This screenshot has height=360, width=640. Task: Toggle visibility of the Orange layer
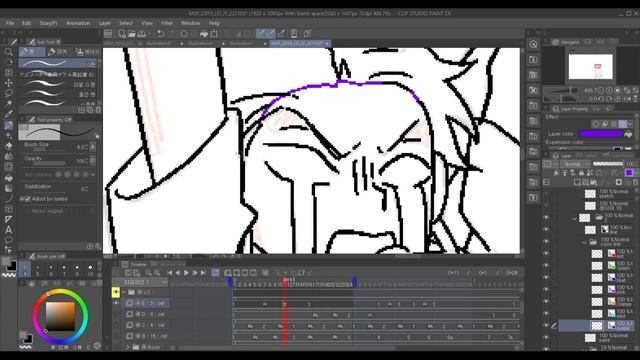tap(546, 301)
